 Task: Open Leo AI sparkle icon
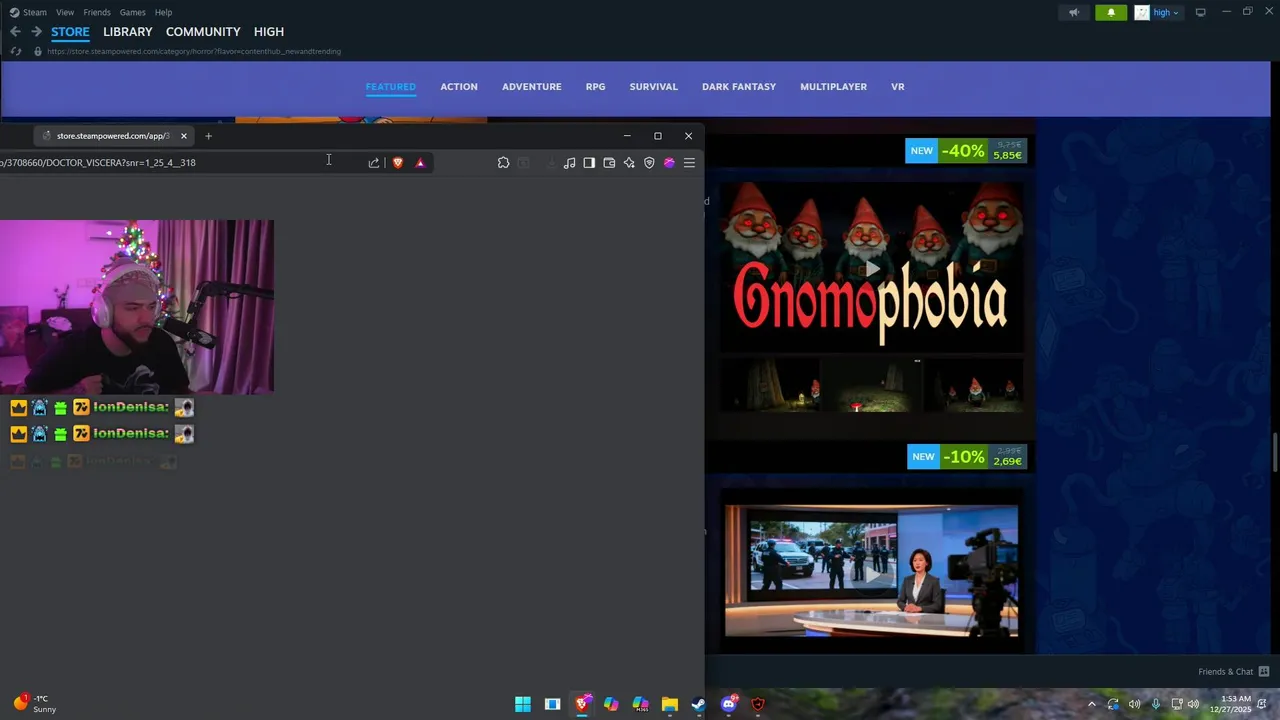coord(629,163)
